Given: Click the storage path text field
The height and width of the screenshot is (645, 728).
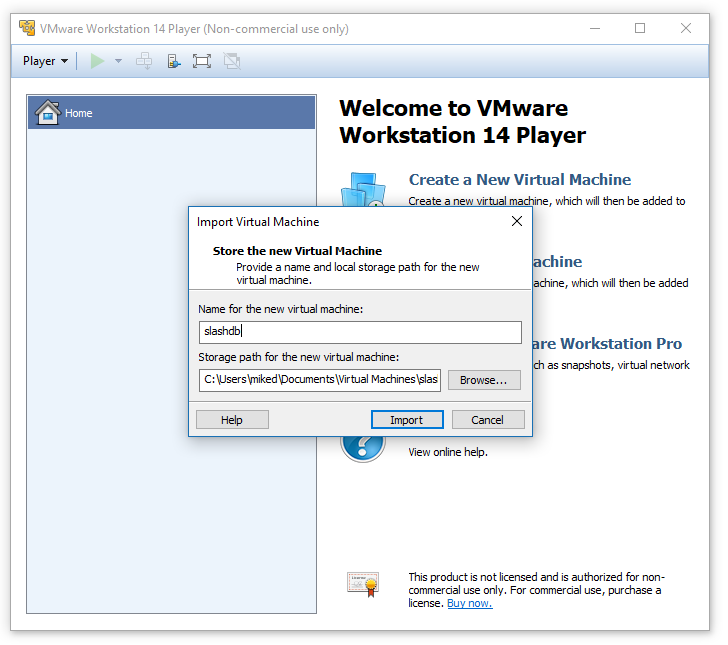Looking at the screenshot, I should tap(320, 380).
